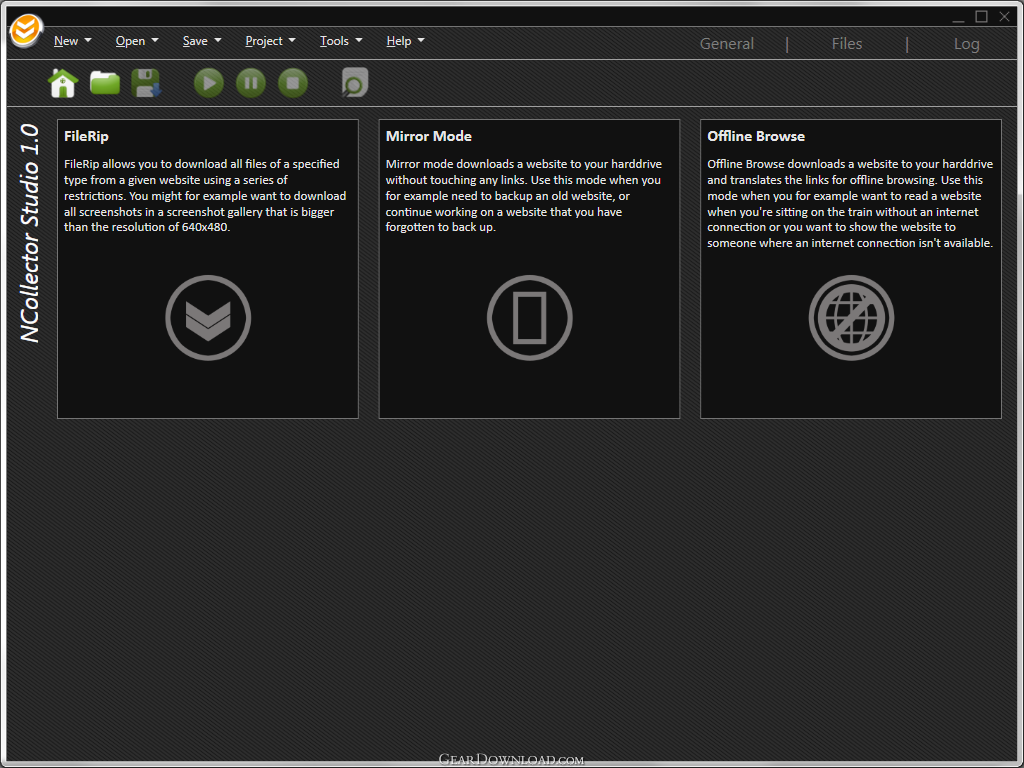Screen dimensions: 1024x768
Task: Select the Mirror Mode rectangle circle icon
Action: 530,318
